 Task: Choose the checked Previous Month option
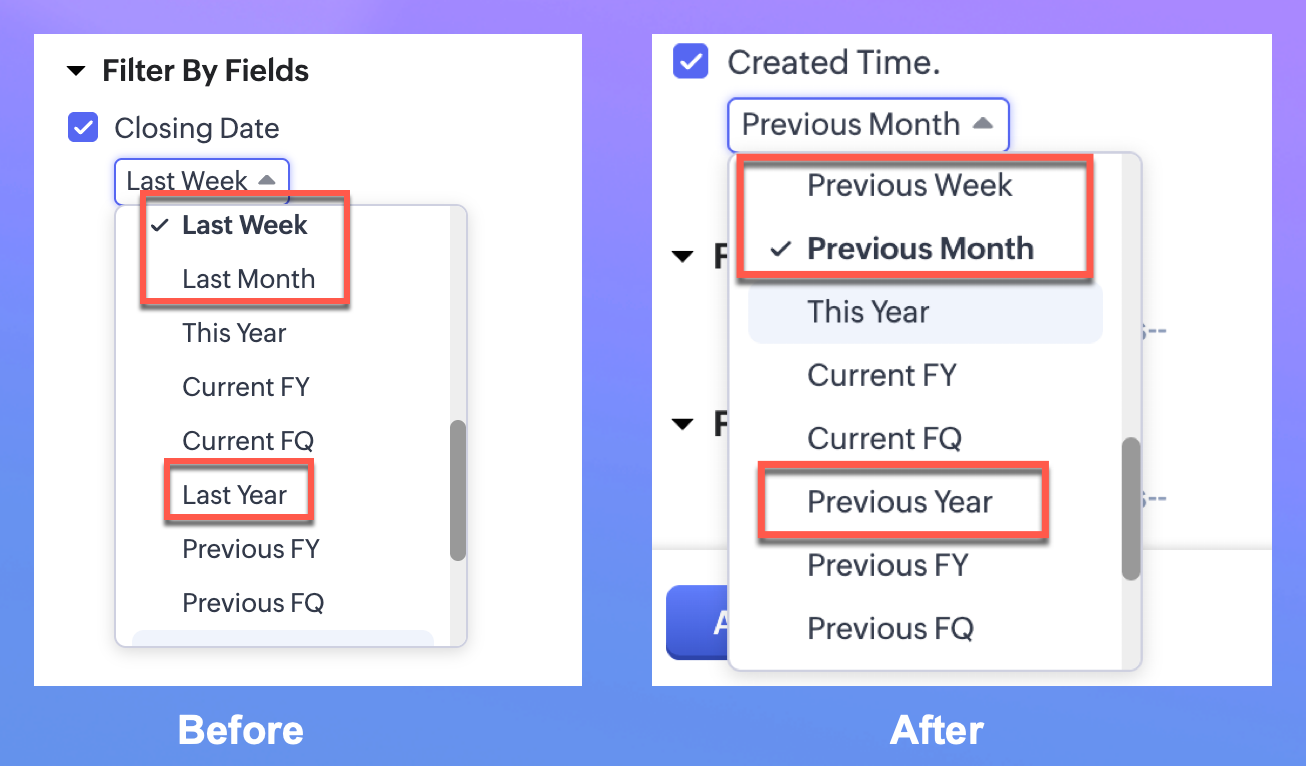(x=919, y=248)
